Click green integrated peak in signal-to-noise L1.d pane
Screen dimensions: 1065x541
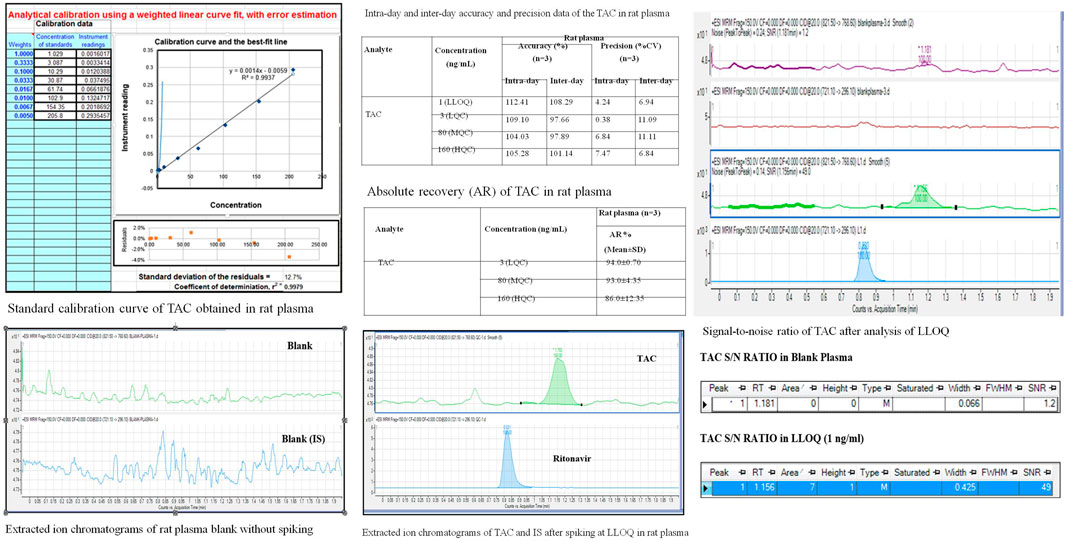tap(922, 198)
